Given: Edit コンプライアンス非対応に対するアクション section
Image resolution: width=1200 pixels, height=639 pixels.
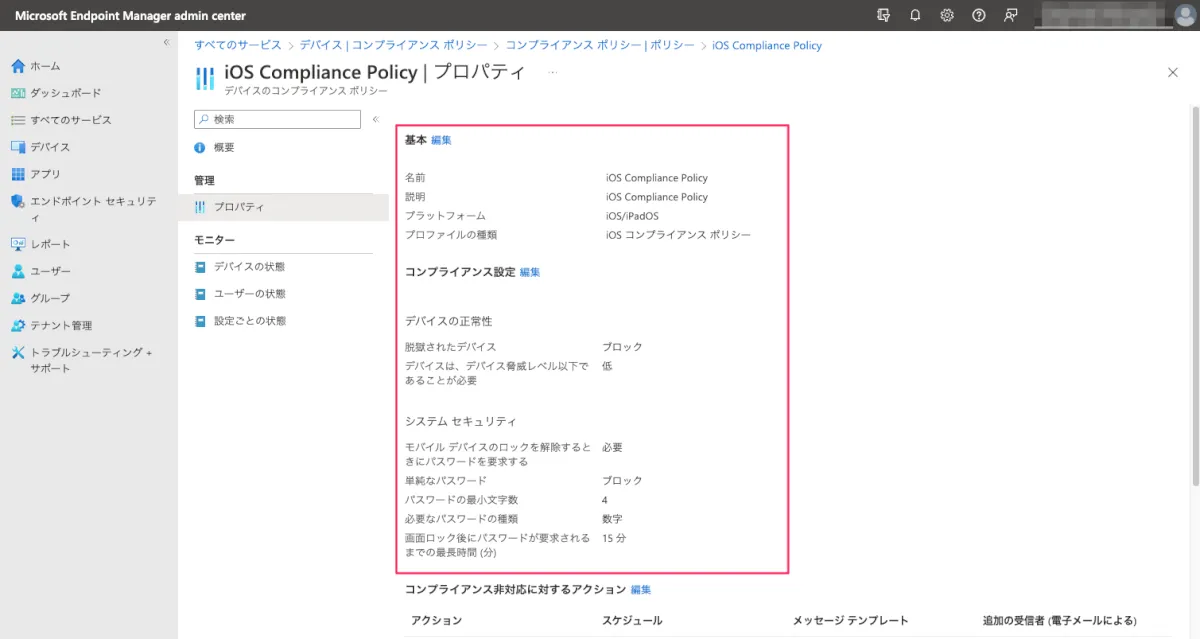Looking at the screenshot, I should 641,590.
